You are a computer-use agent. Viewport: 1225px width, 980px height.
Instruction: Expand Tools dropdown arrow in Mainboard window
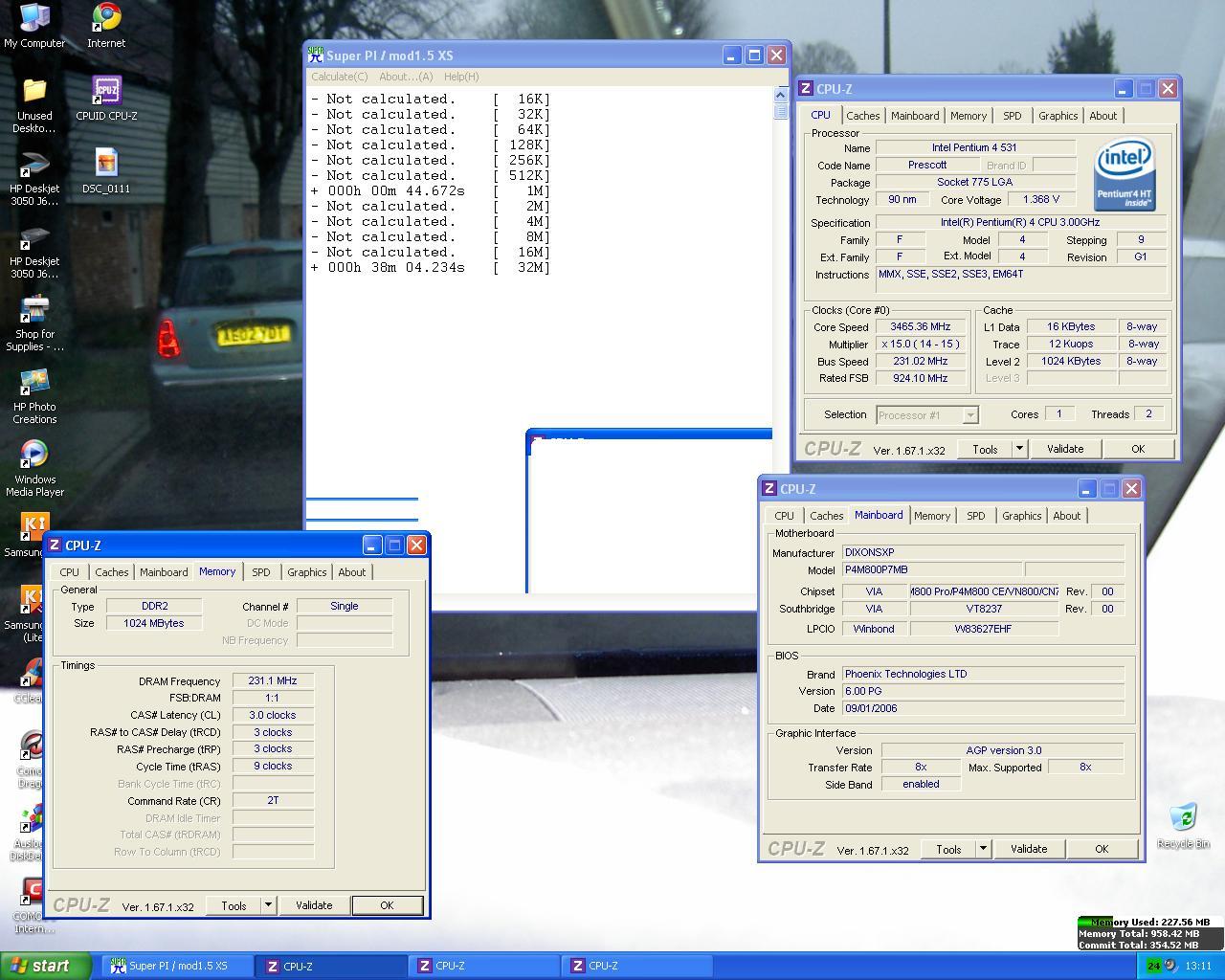click(983, 848)
